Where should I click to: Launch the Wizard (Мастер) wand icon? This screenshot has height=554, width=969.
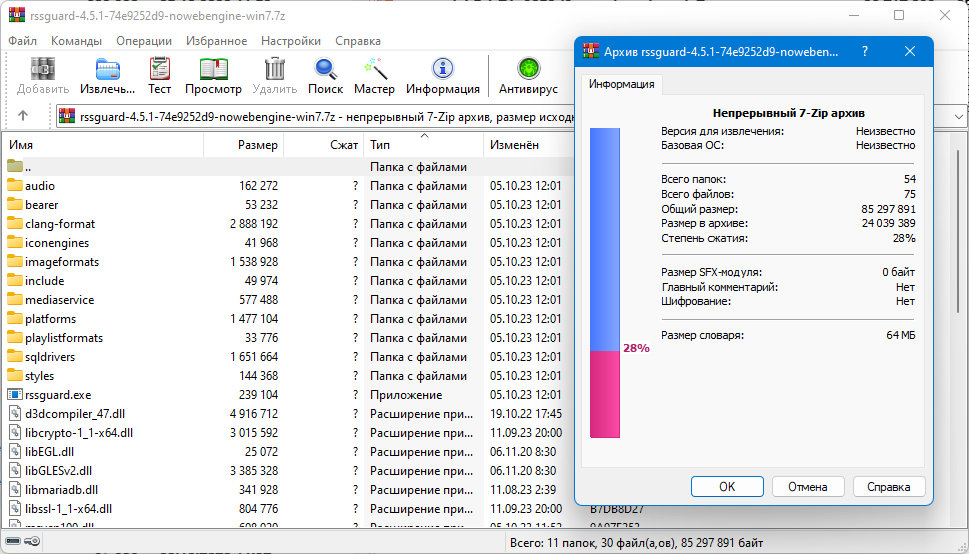pyautogui.click(x=375, y=69)
